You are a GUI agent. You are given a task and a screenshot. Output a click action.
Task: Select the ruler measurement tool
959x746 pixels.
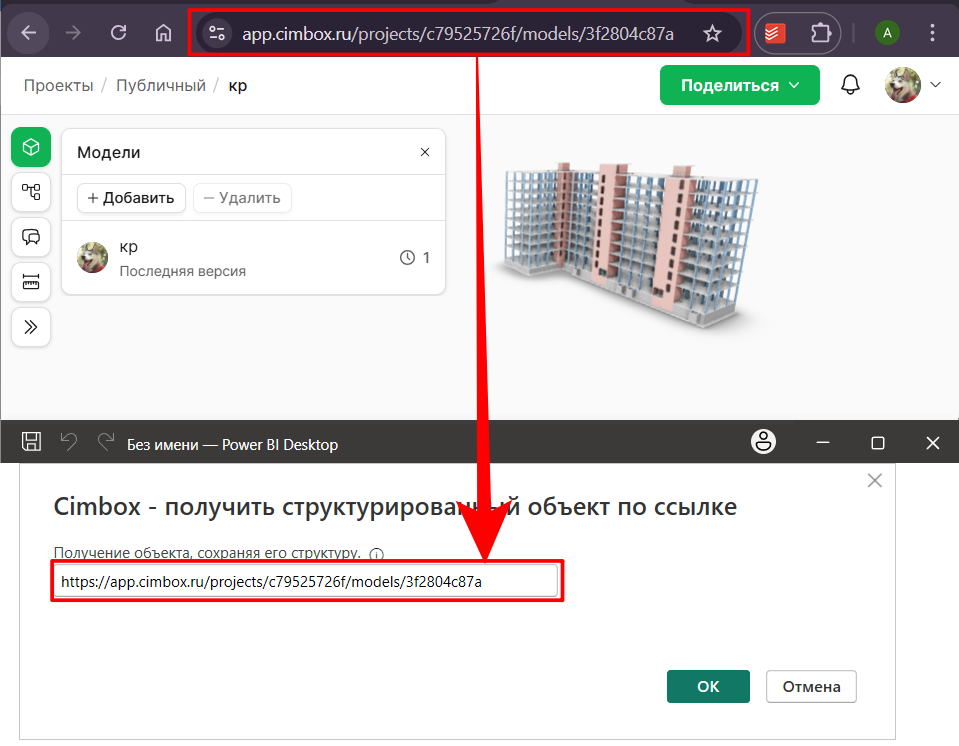(31, 282)
